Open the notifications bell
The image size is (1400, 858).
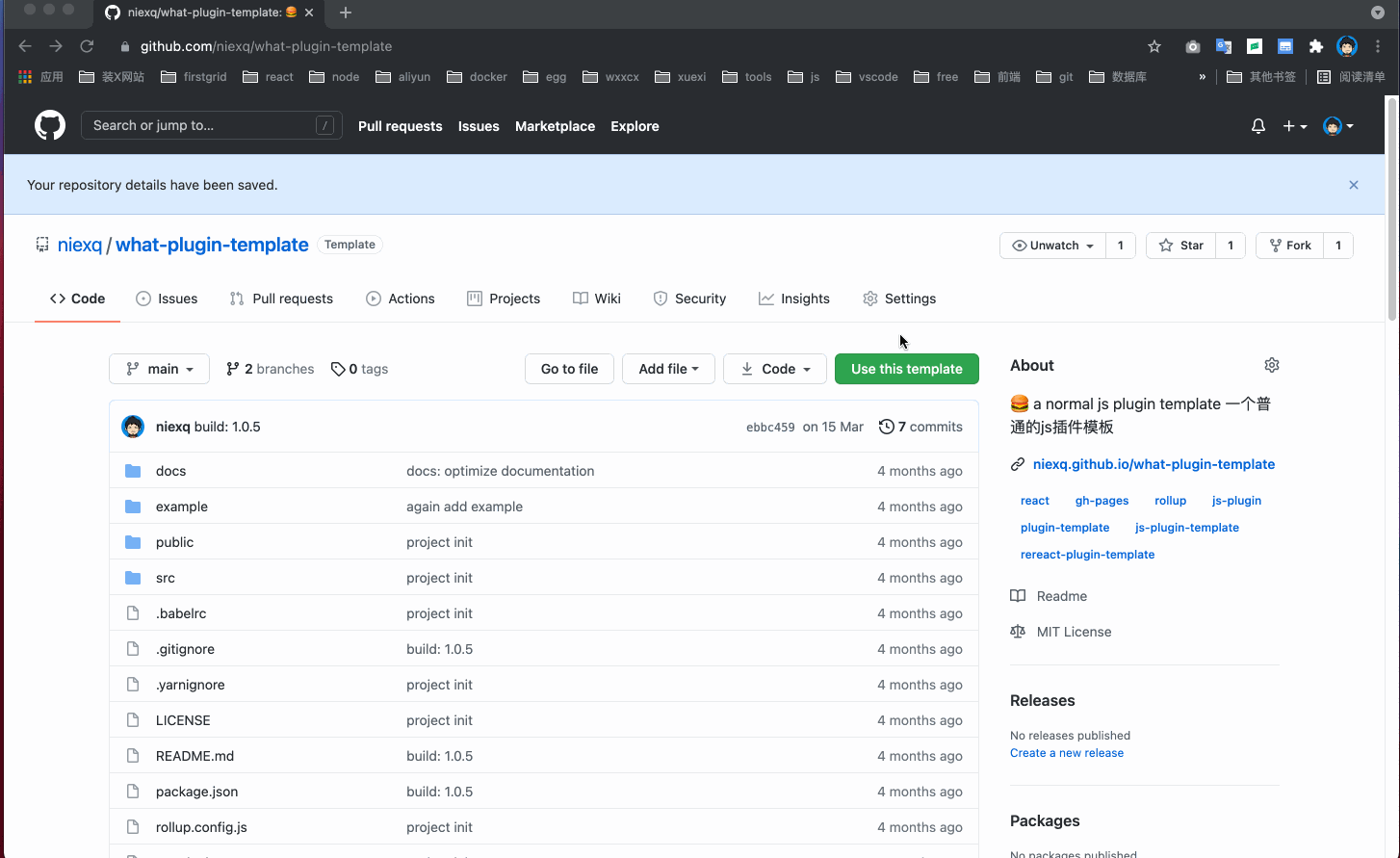coord(1257,126)
